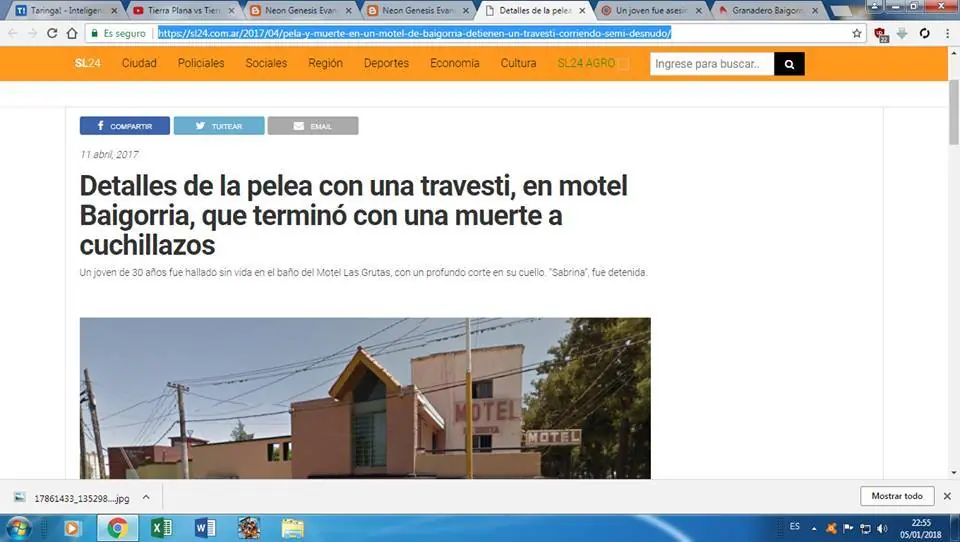960x542 pixels.
Task: Click the Detalles de la pelea headline
Action: tap(354, 215)
